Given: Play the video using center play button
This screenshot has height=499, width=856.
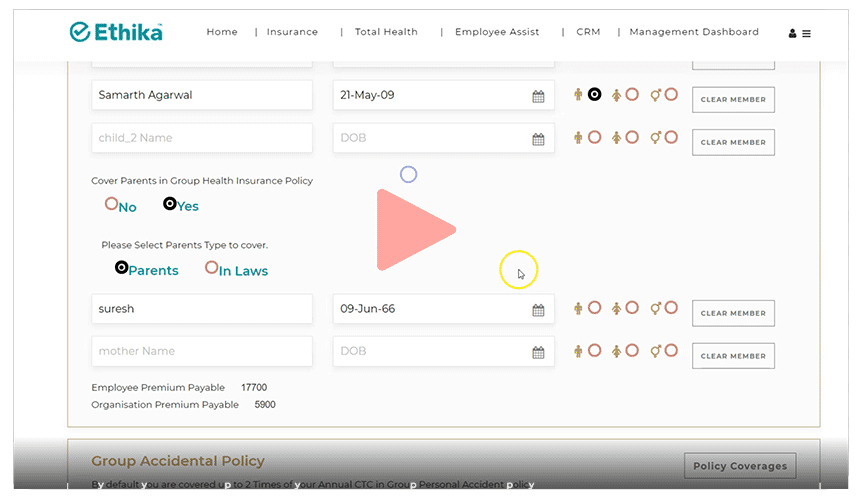Looking at the screenshot, I should coord(412,229).
